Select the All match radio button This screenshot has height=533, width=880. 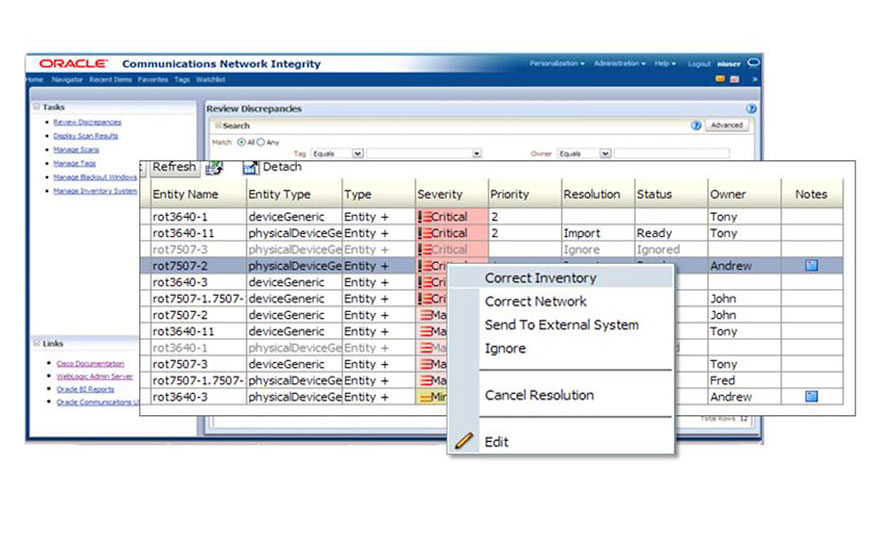(x=241, y=142)
